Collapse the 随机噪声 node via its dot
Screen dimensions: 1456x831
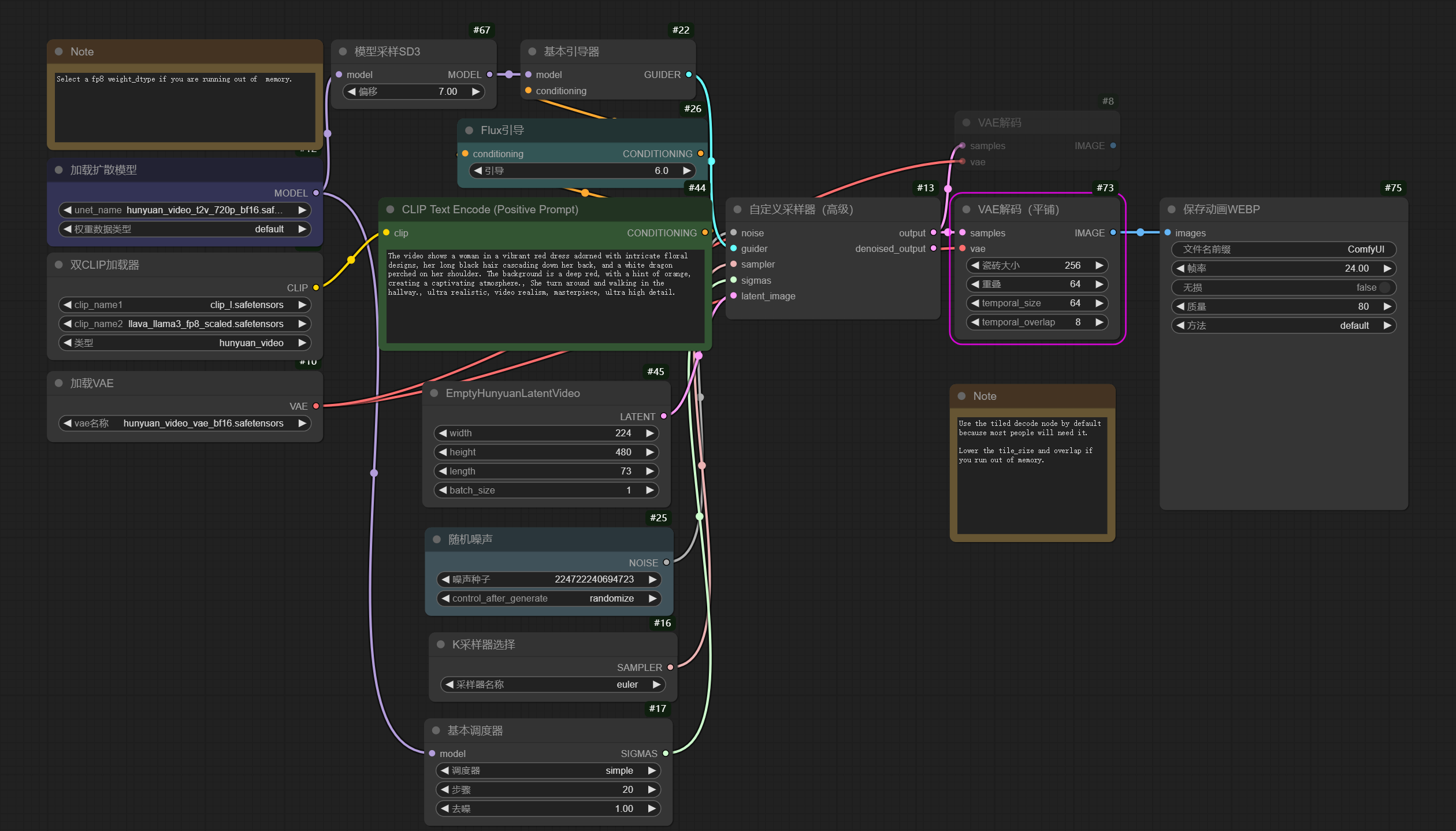437,539
